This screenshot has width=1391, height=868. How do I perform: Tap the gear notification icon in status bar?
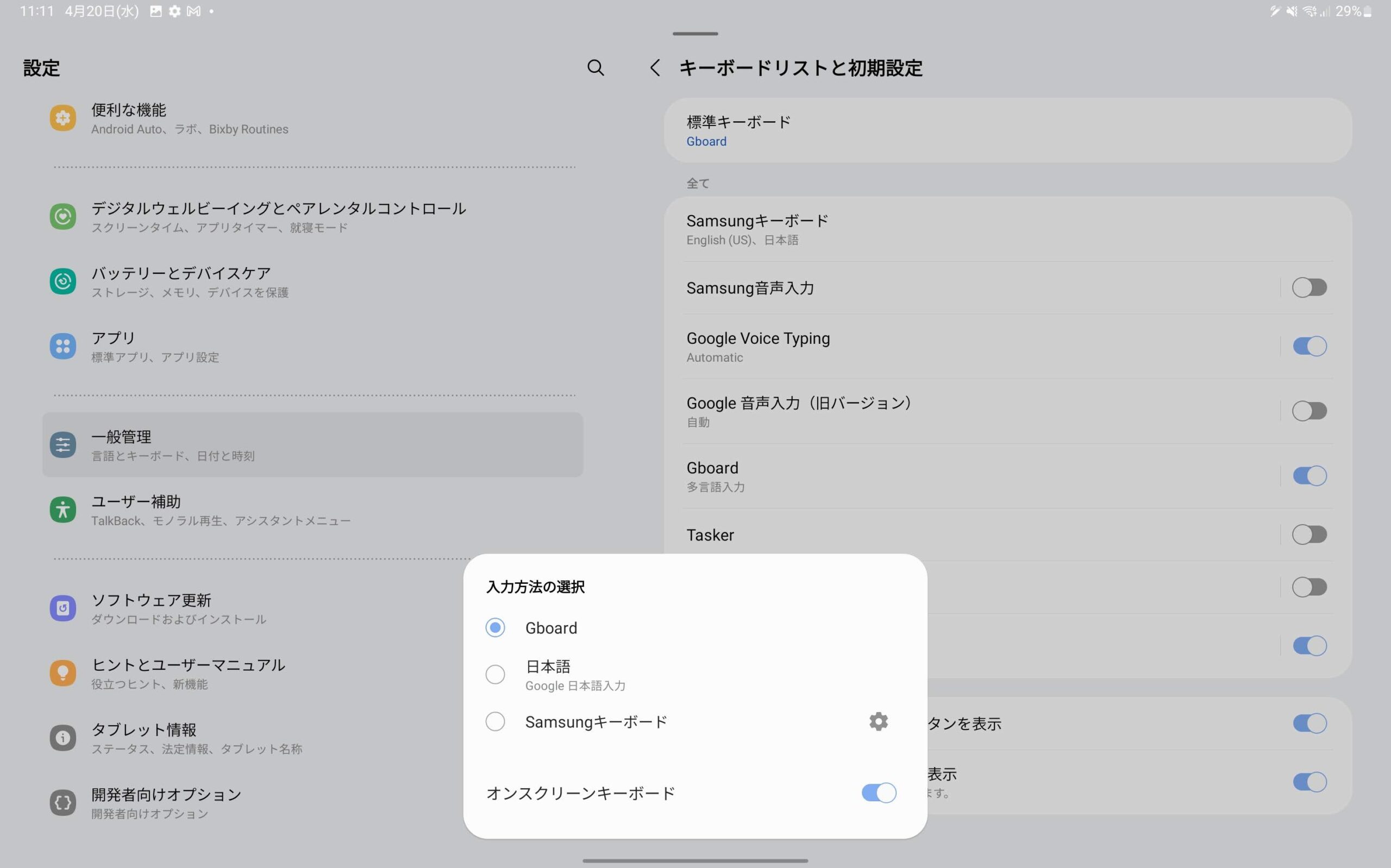(x=174, y=11)
